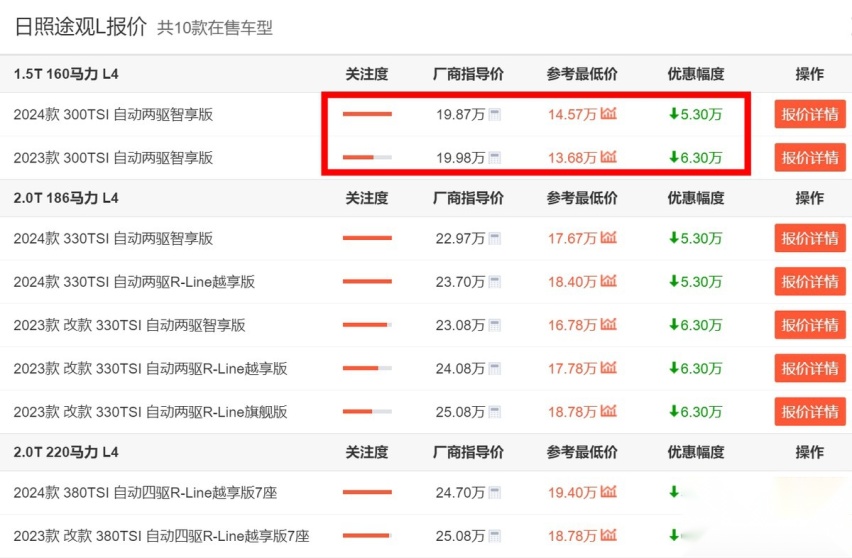This screenshot has height=558, width=852.
Task: Open calculator icon beside 19.87万 price
Action: (494, 115)
